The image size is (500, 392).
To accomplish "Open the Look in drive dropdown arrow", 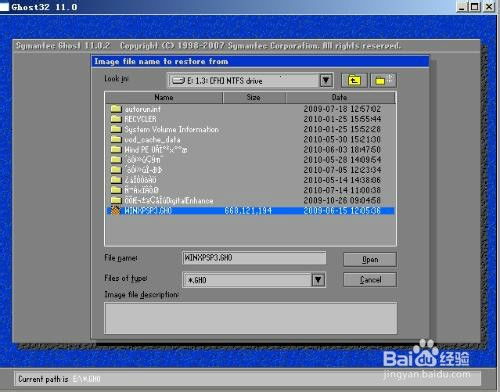I will pyautogui.click(x=326, y=80).
